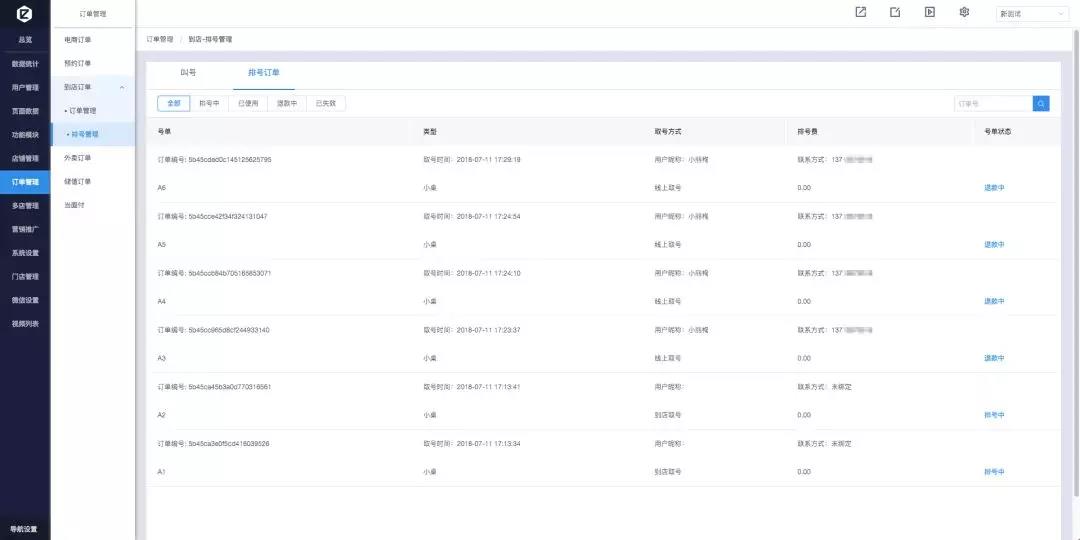Click the 取号方式 column header
Screen dimensions: 1080x540
point(667,131)
